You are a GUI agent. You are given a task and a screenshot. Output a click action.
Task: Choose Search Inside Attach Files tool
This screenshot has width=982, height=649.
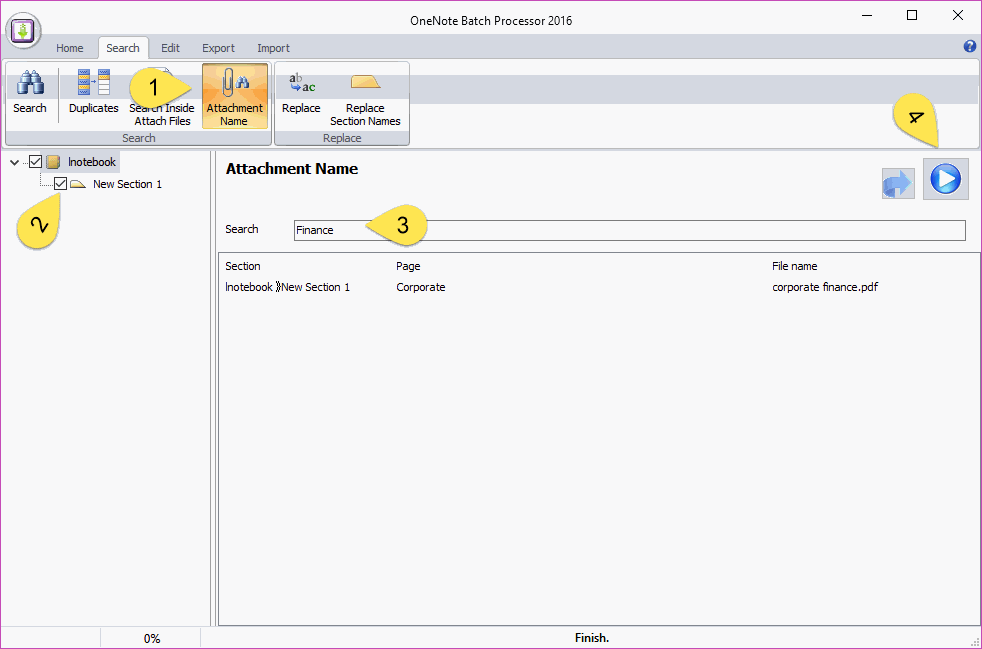[162, 95]
